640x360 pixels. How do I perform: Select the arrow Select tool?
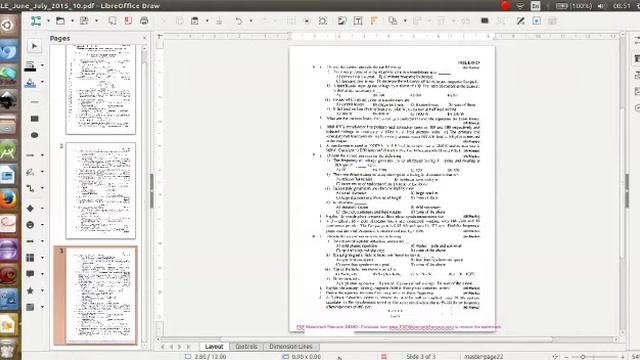coord(34,46)
